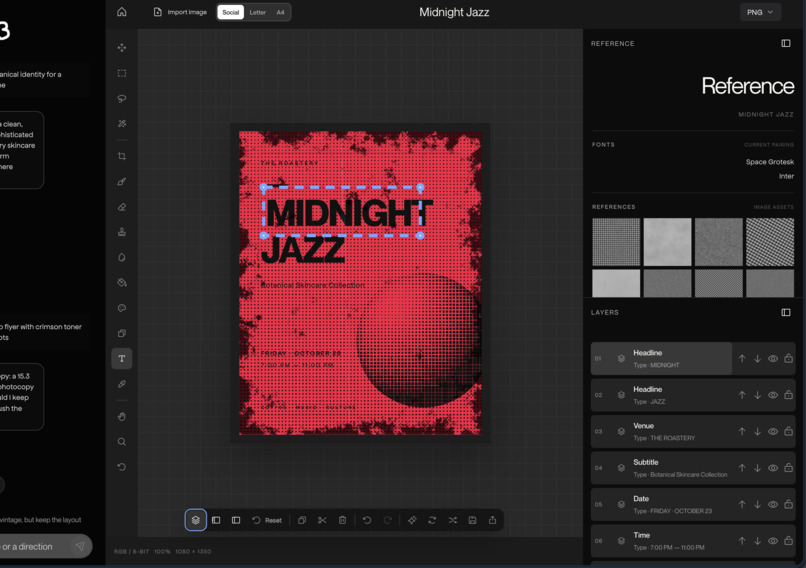The image size is (806, 568).
Task: Redo with the bottom bar redo arrow
Action: click(x=388, y=520)
